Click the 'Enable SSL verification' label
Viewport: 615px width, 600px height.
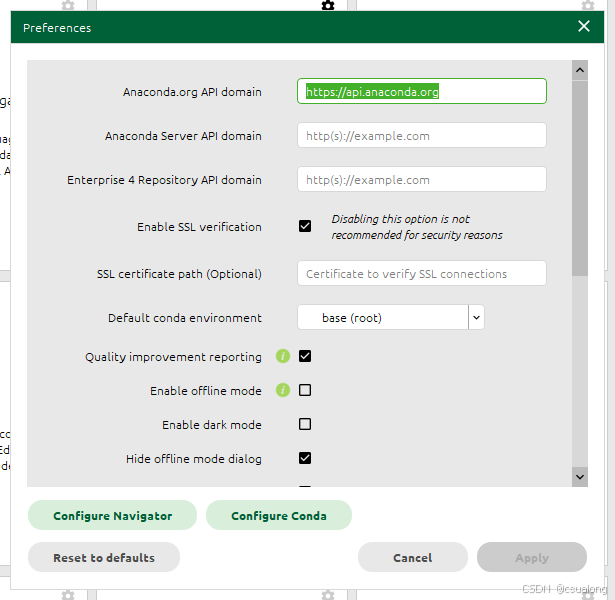pos(199,227)
